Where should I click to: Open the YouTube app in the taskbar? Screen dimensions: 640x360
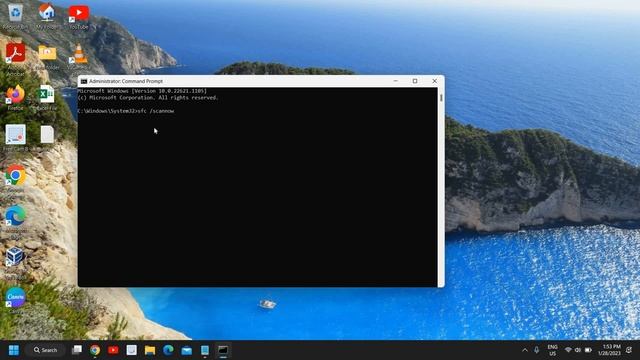point(113,350)
